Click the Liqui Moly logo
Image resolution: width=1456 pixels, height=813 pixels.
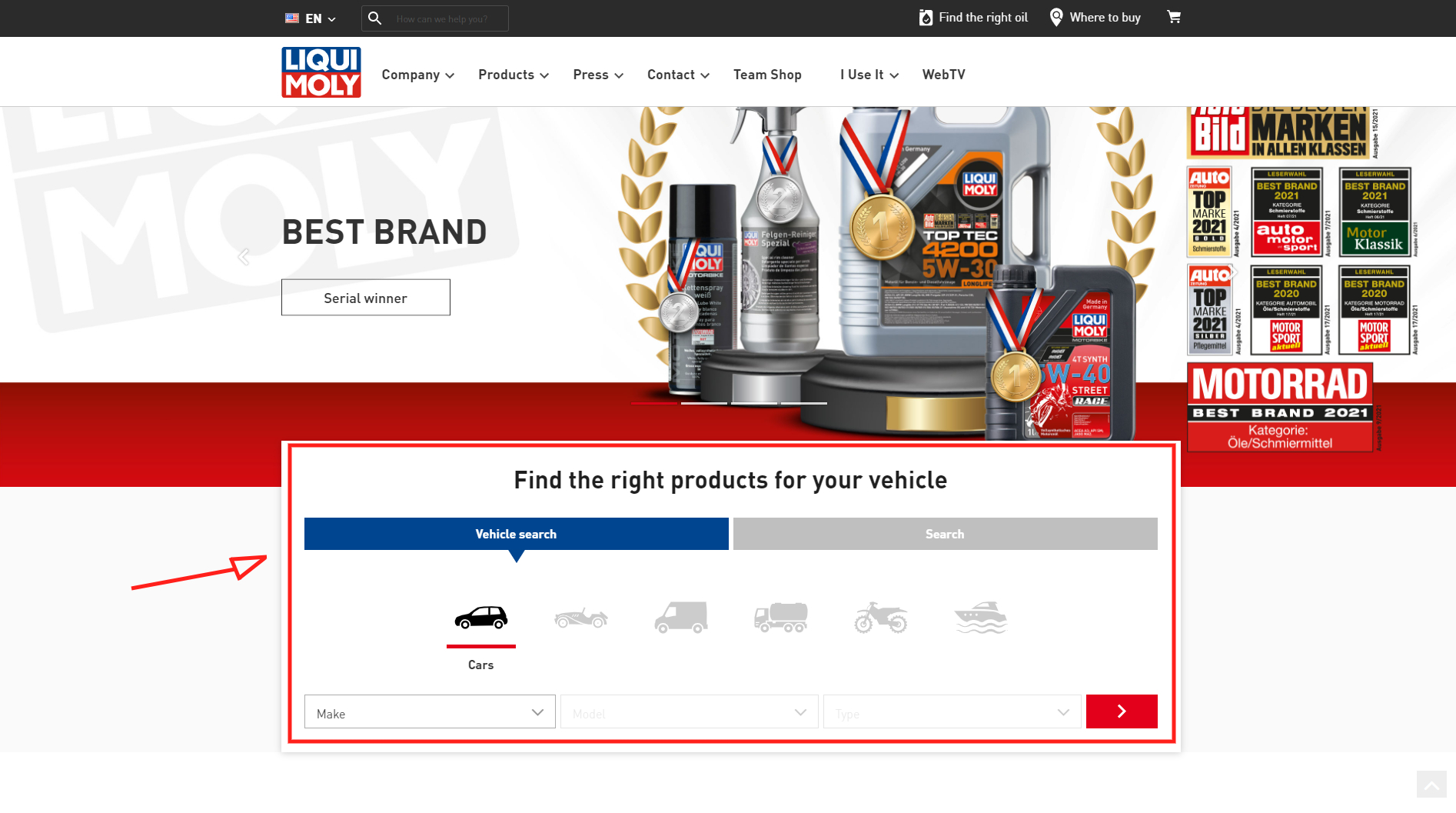click(x=321, y=72)
